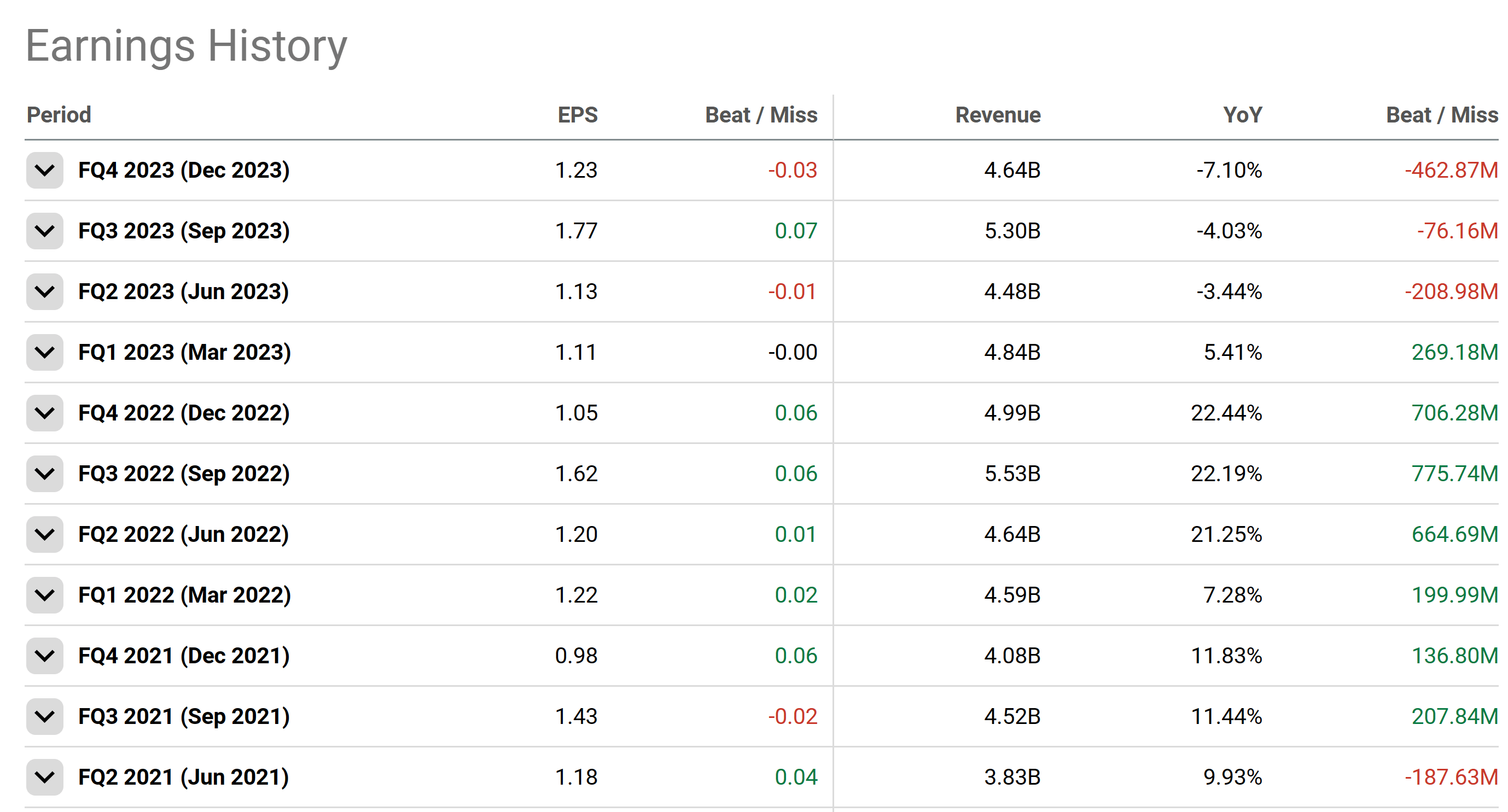The image size is (1508, 812).
Task: Expand the FQ4 2021 (Dec 2021) row
Action: click(x=44, y=656)
